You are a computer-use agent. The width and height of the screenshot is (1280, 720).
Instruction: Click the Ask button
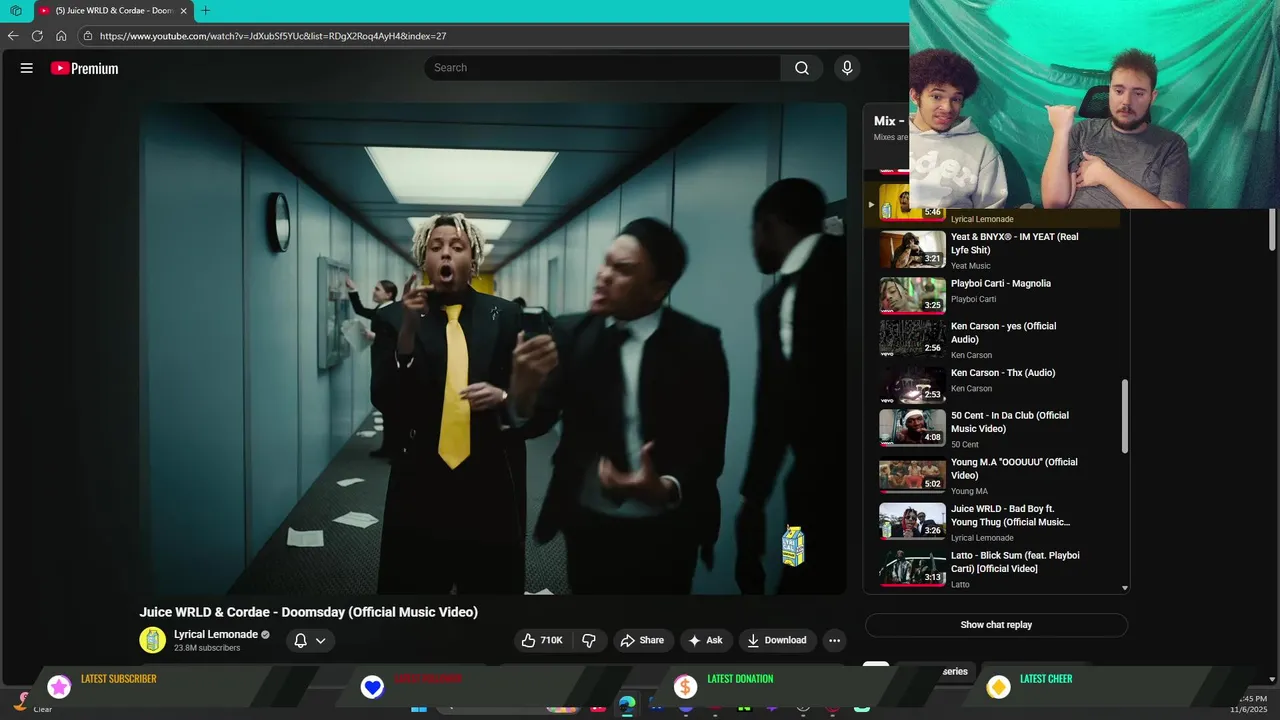coord(705,640)
